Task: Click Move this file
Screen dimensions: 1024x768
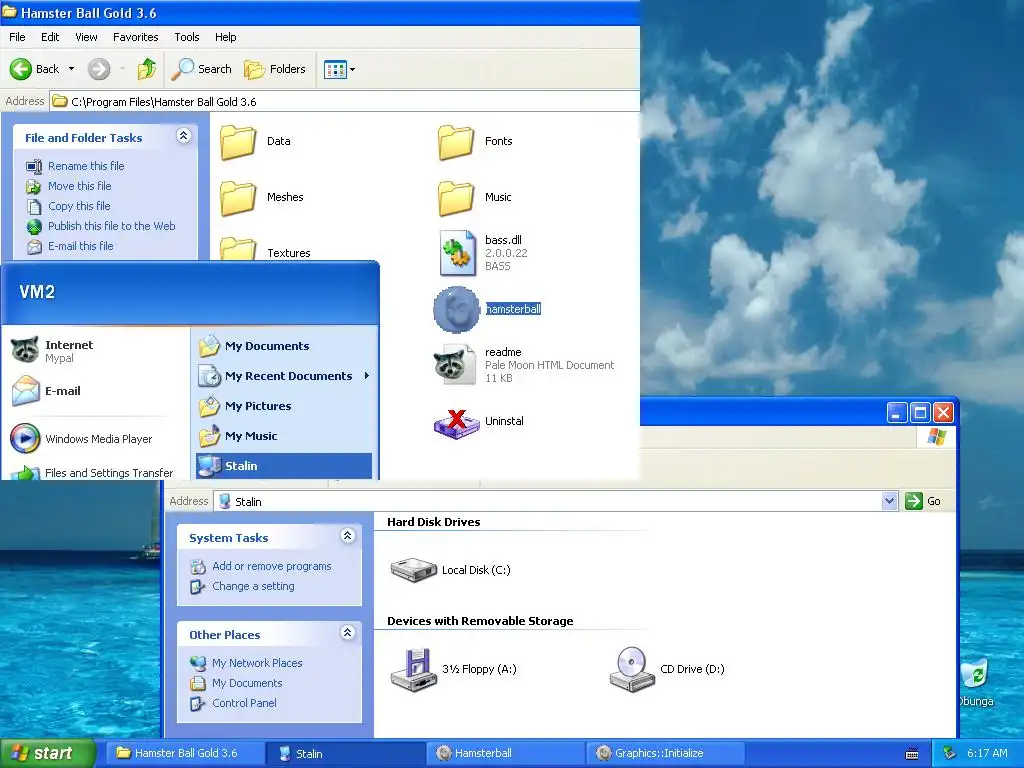Action: [x=80, y=186]
